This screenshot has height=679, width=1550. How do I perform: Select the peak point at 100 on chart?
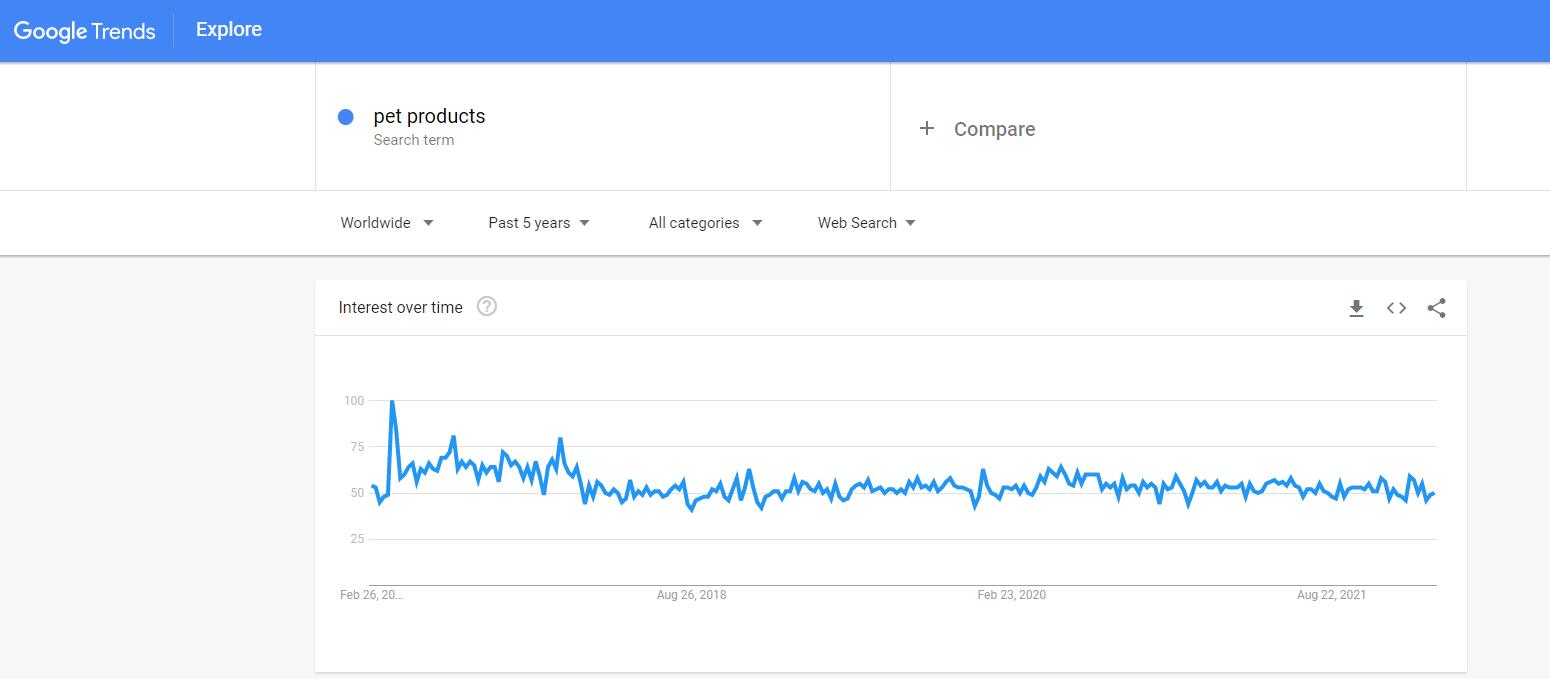click(391, 401)
